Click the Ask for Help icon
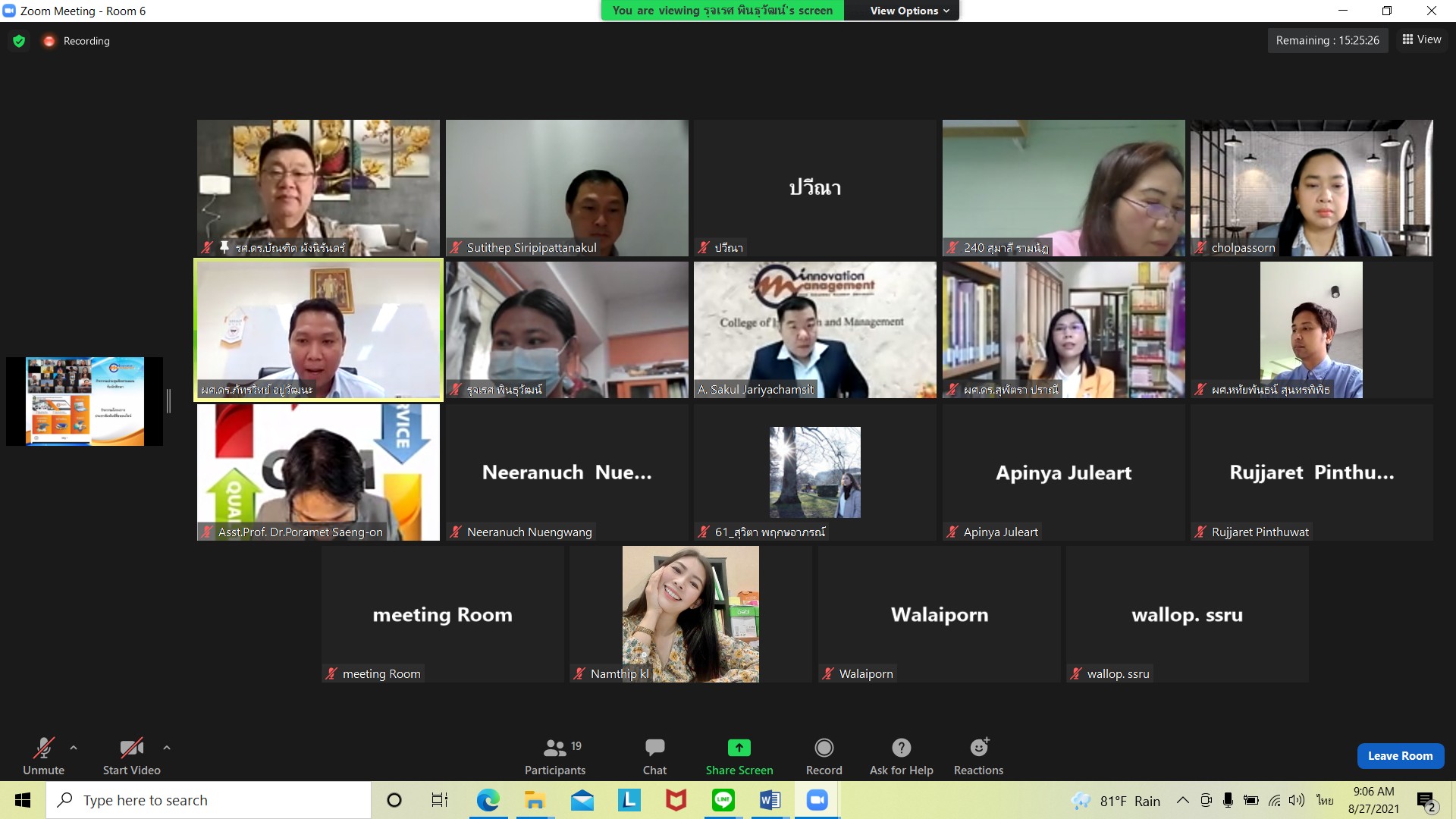 901,748
